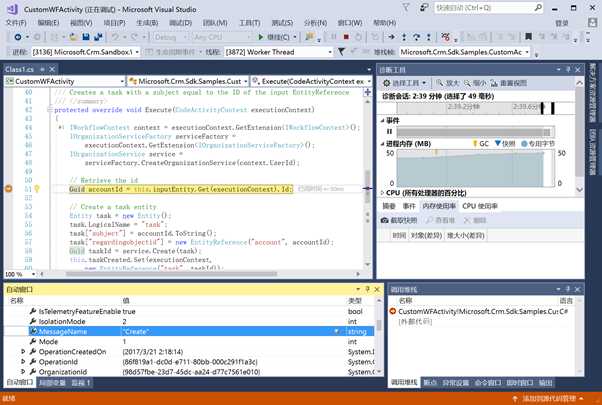Switch to the memory usage tab in Diagnostic Tools
This screenshot has width=602, height=405.
tap(439, 206)
